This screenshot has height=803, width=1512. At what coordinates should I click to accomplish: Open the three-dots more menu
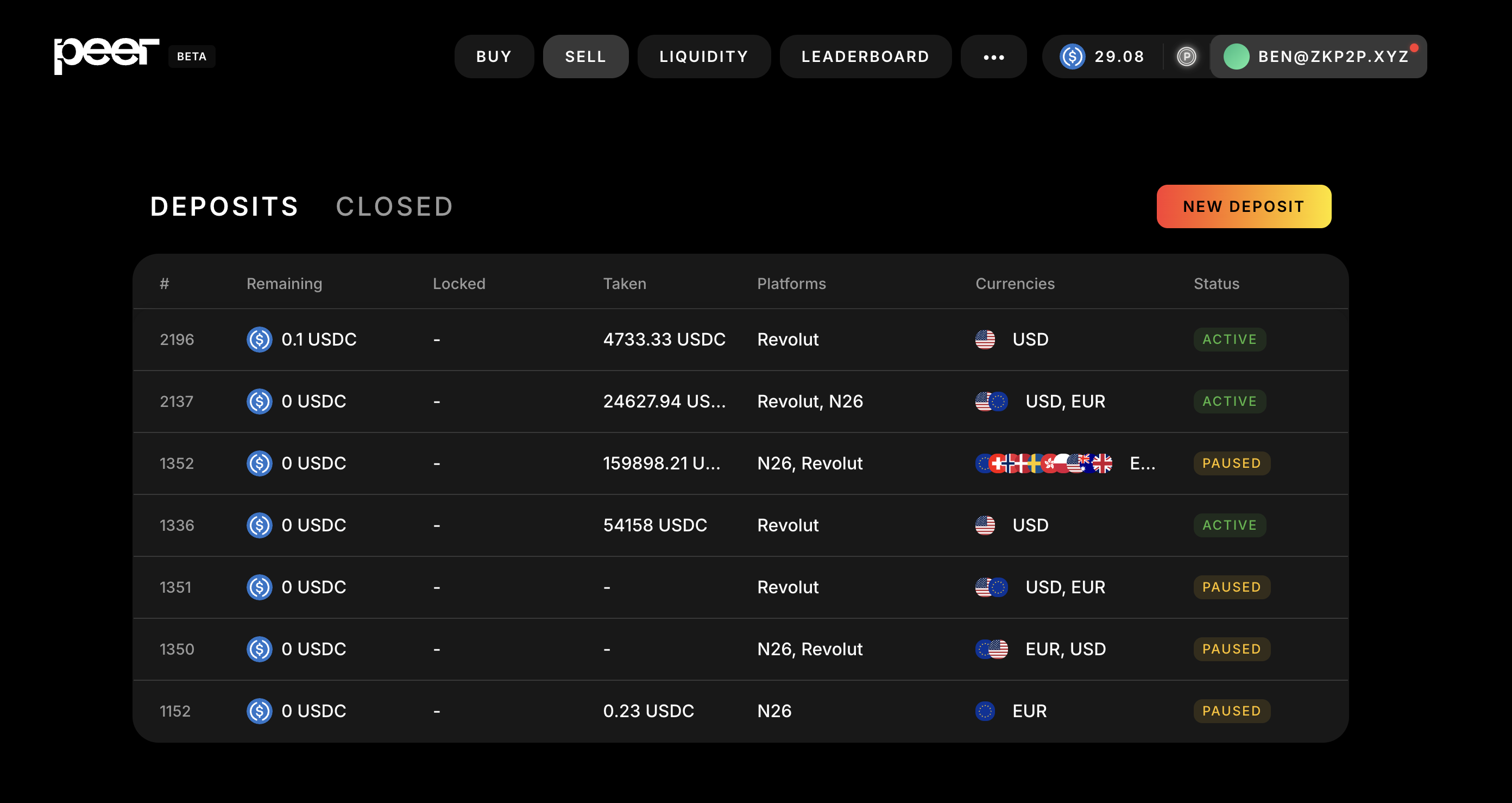pos(993,57)
